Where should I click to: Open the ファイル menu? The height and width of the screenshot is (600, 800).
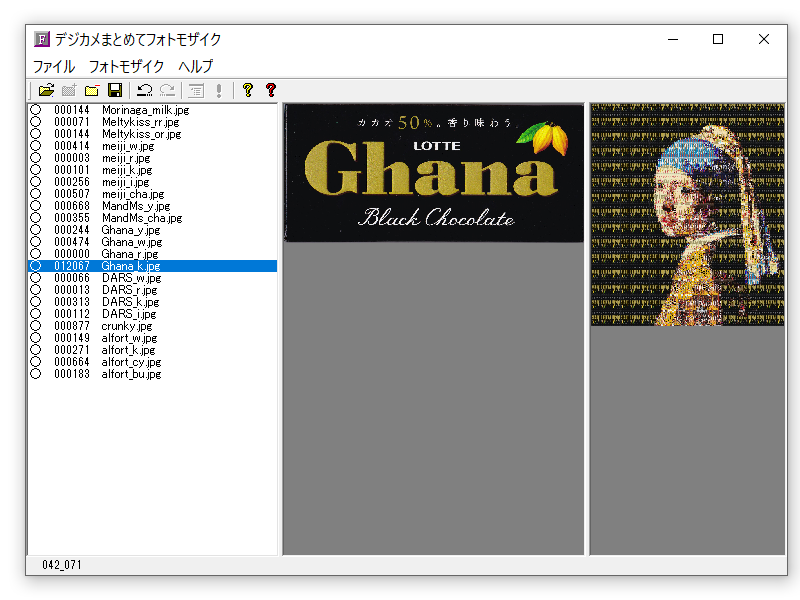[54, 66]
